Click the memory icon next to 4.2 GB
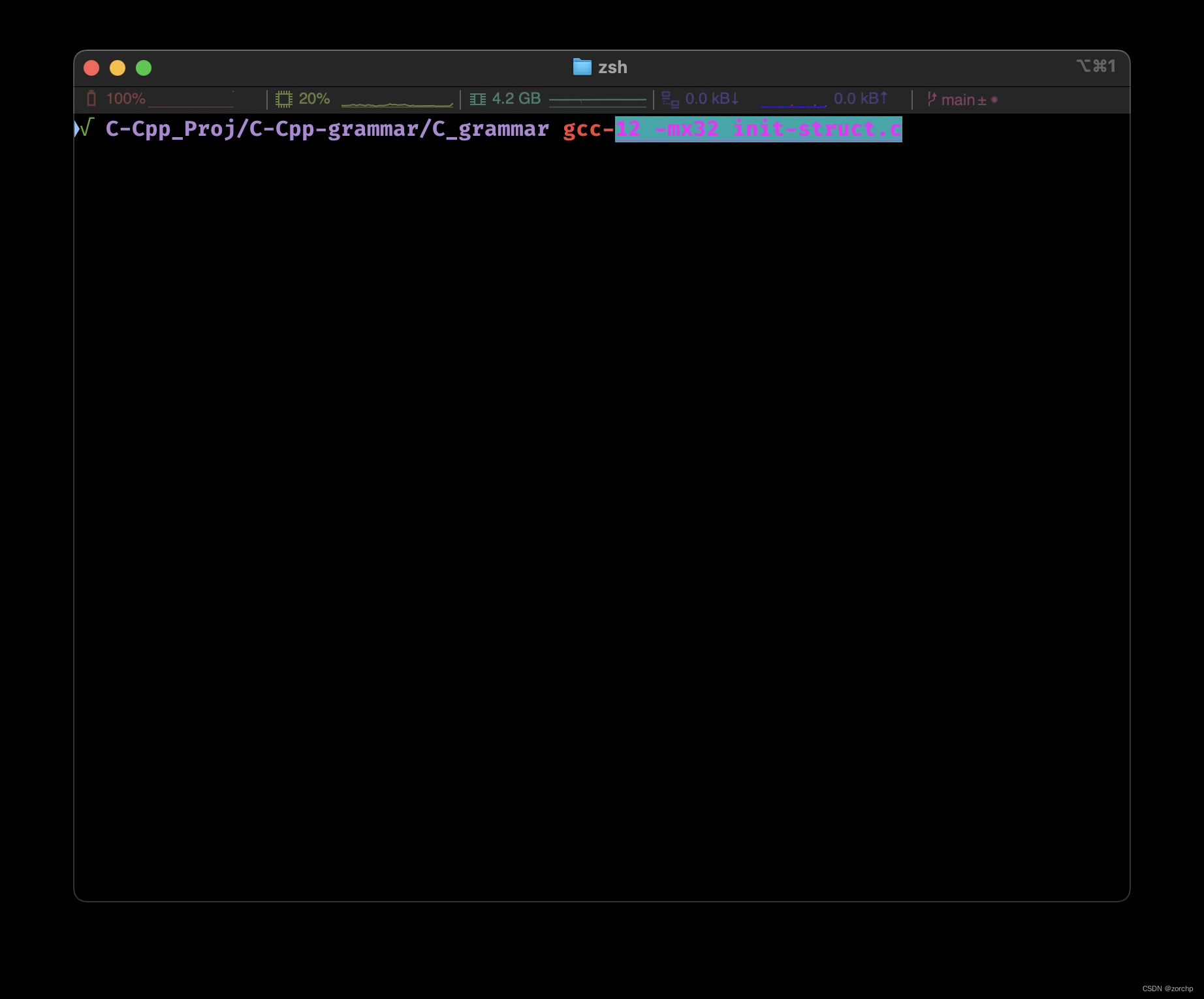Image resolution: width=1204 pixels, height=999 pixels. 478,99
